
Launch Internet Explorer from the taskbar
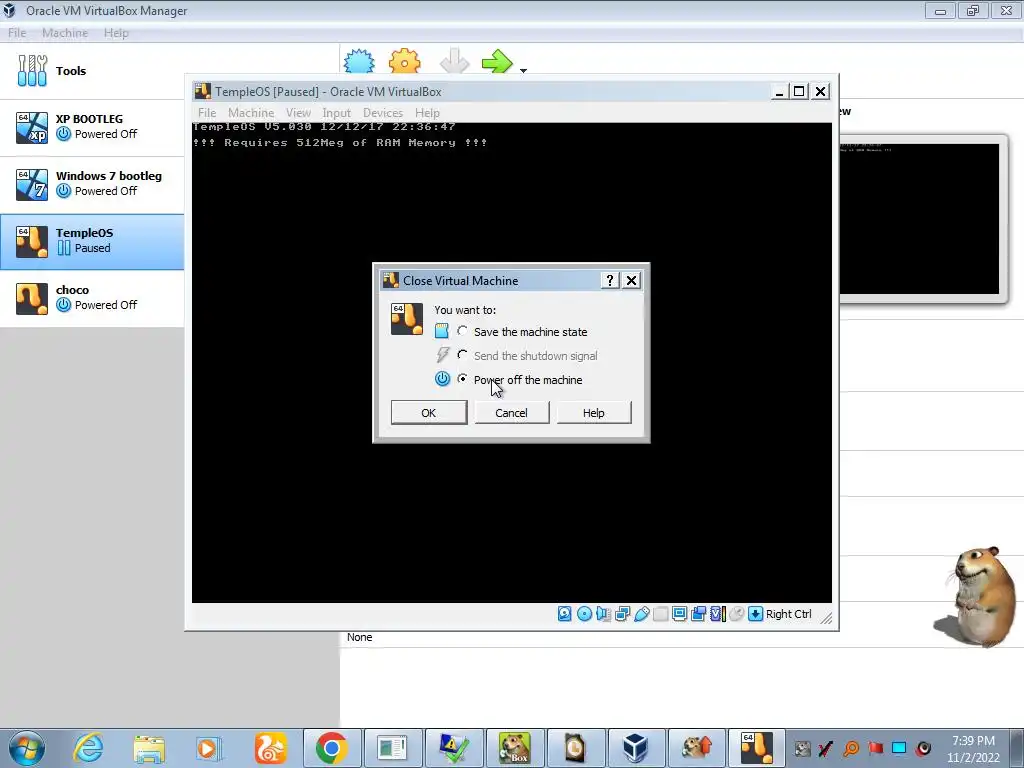[x=88, y=748]
